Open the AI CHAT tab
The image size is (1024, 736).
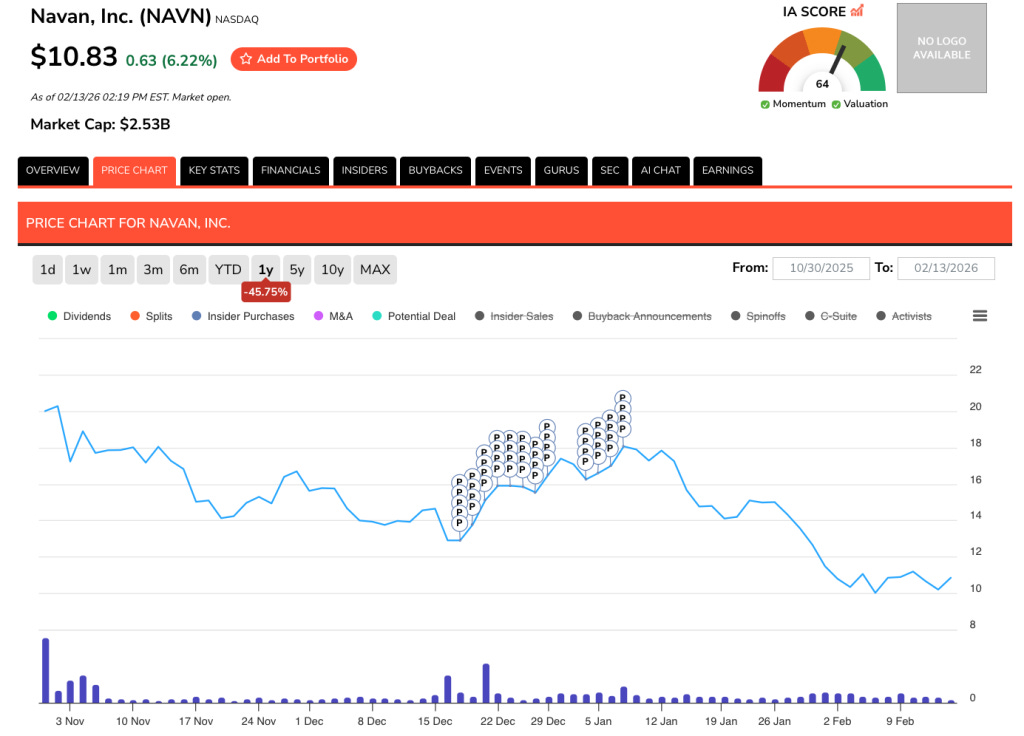click(x=661, y=171)
